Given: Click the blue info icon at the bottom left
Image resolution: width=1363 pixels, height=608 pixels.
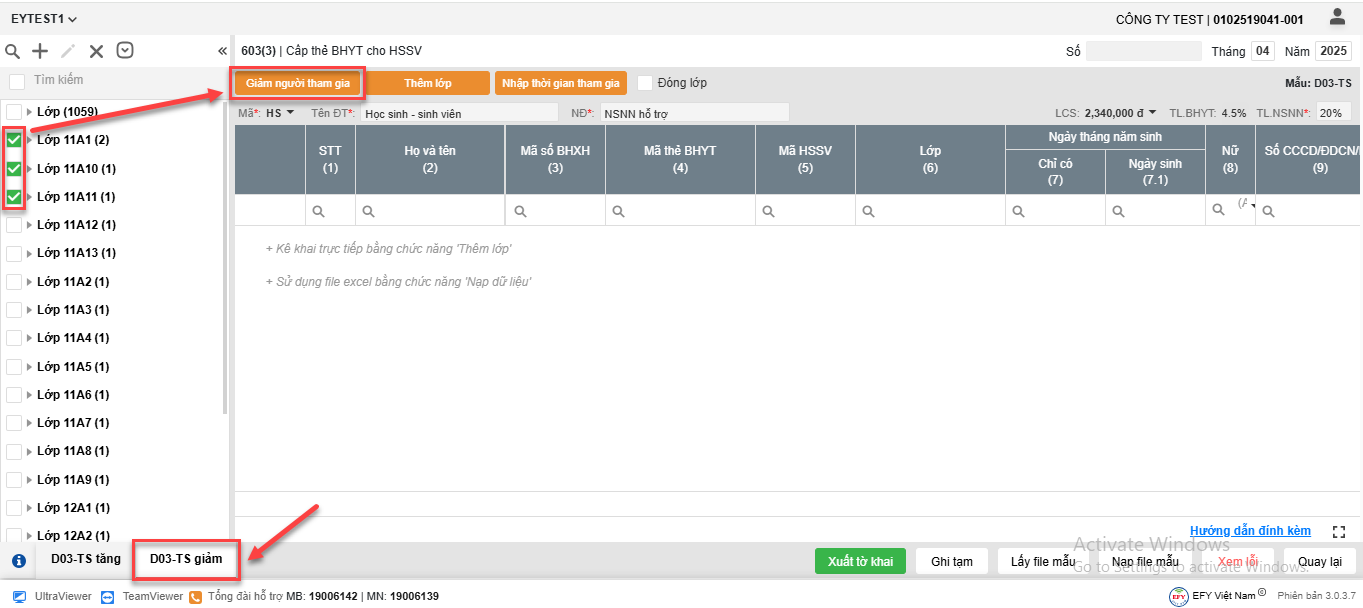Looking at the screenshot, I should click(x=18, y=560).
